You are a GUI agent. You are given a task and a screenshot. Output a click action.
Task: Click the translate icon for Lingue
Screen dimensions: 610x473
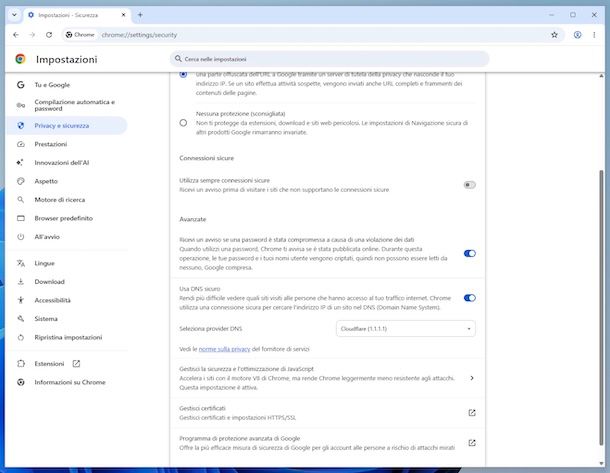21,263
